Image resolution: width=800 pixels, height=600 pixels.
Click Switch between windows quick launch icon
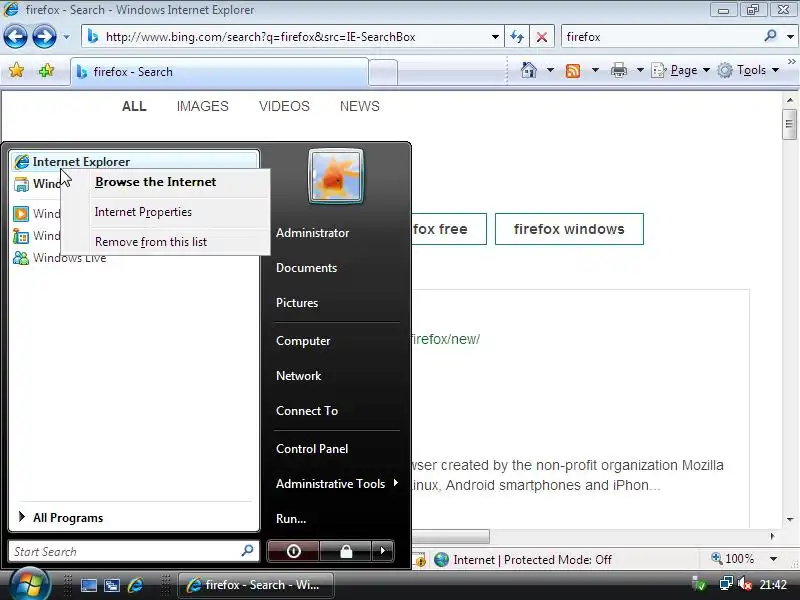pos(112,585)
